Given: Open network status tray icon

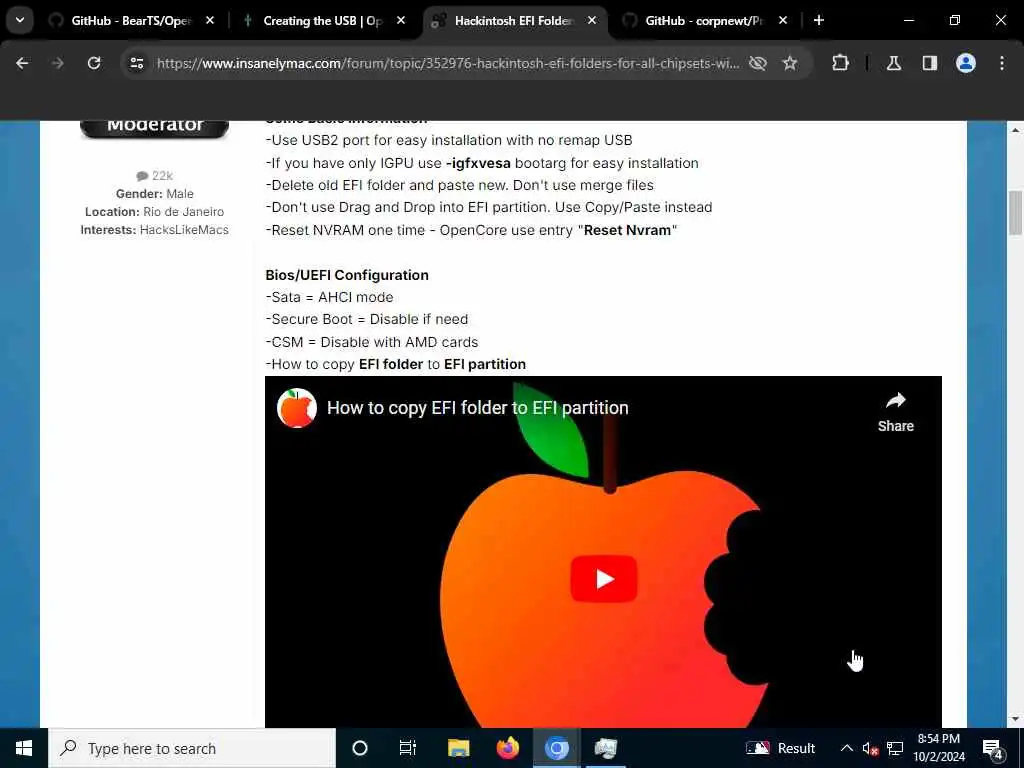Looking at the screenshot, I should click(895, 748).
